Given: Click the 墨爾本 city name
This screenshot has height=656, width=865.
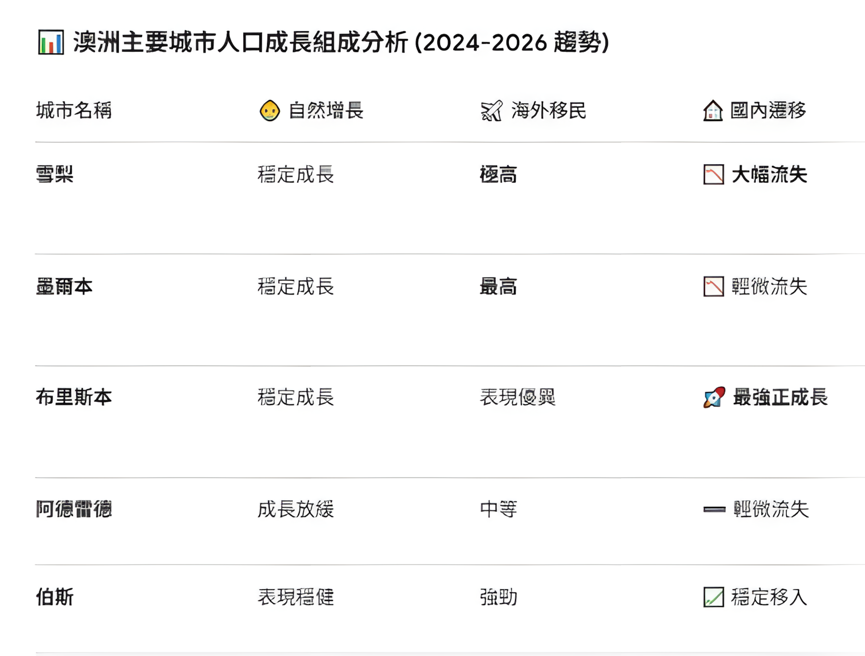Looking at the screenshot, I should pos(64,287).
